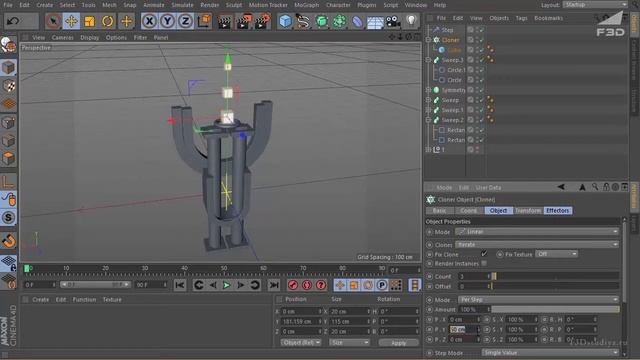Open the spline pen tools
Screen dimensions: 640x360
pyautogui.click(x=303, y=21)
